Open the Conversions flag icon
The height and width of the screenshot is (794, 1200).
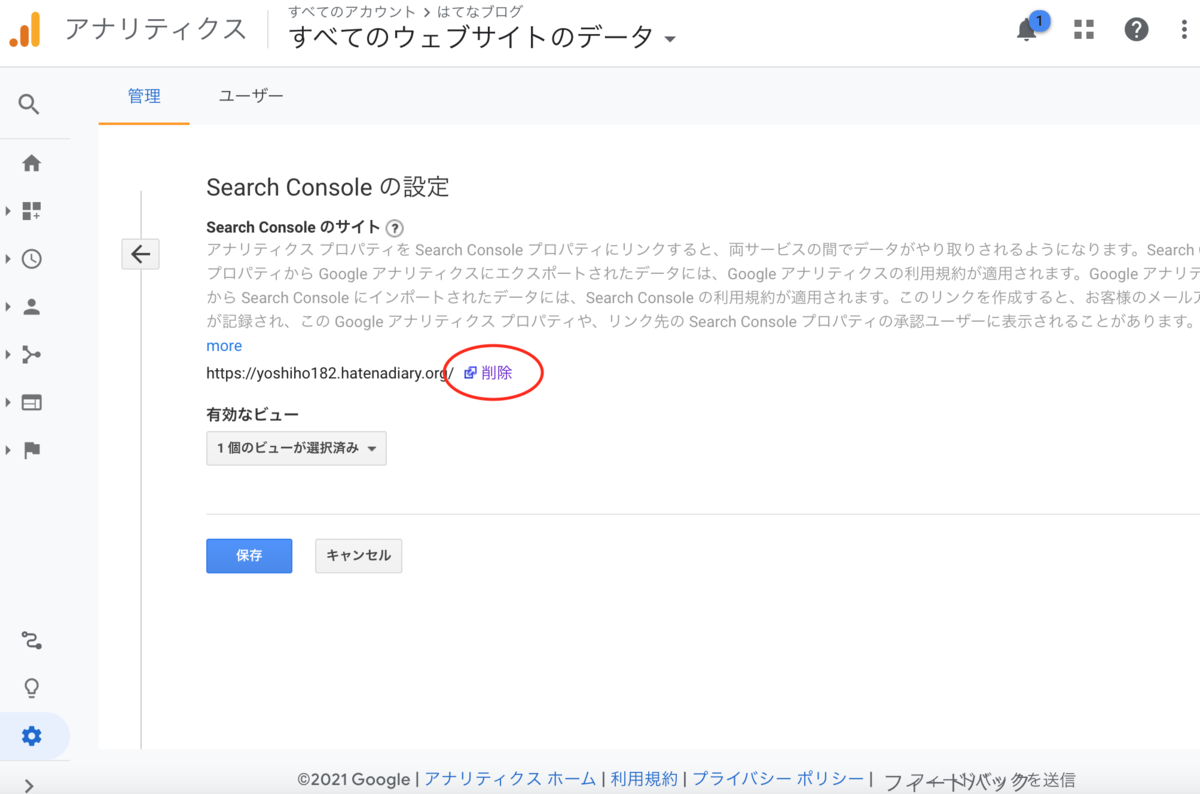(31, 450)
